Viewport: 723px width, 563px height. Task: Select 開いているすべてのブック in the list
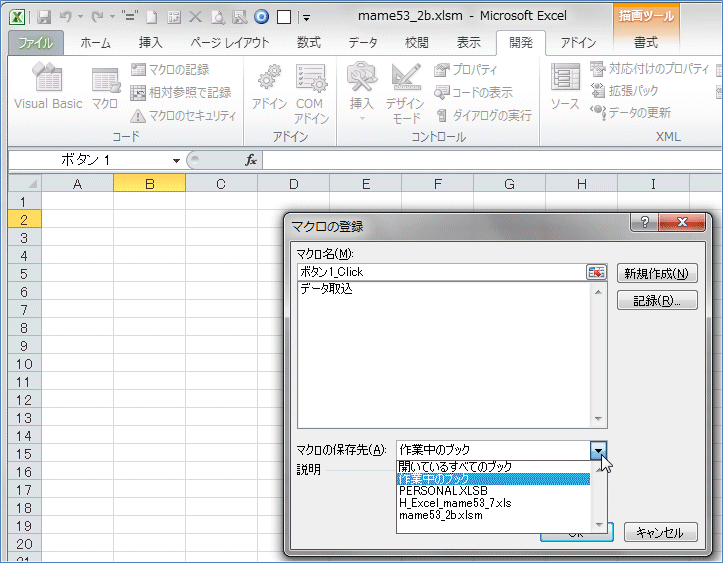point(455,467)
